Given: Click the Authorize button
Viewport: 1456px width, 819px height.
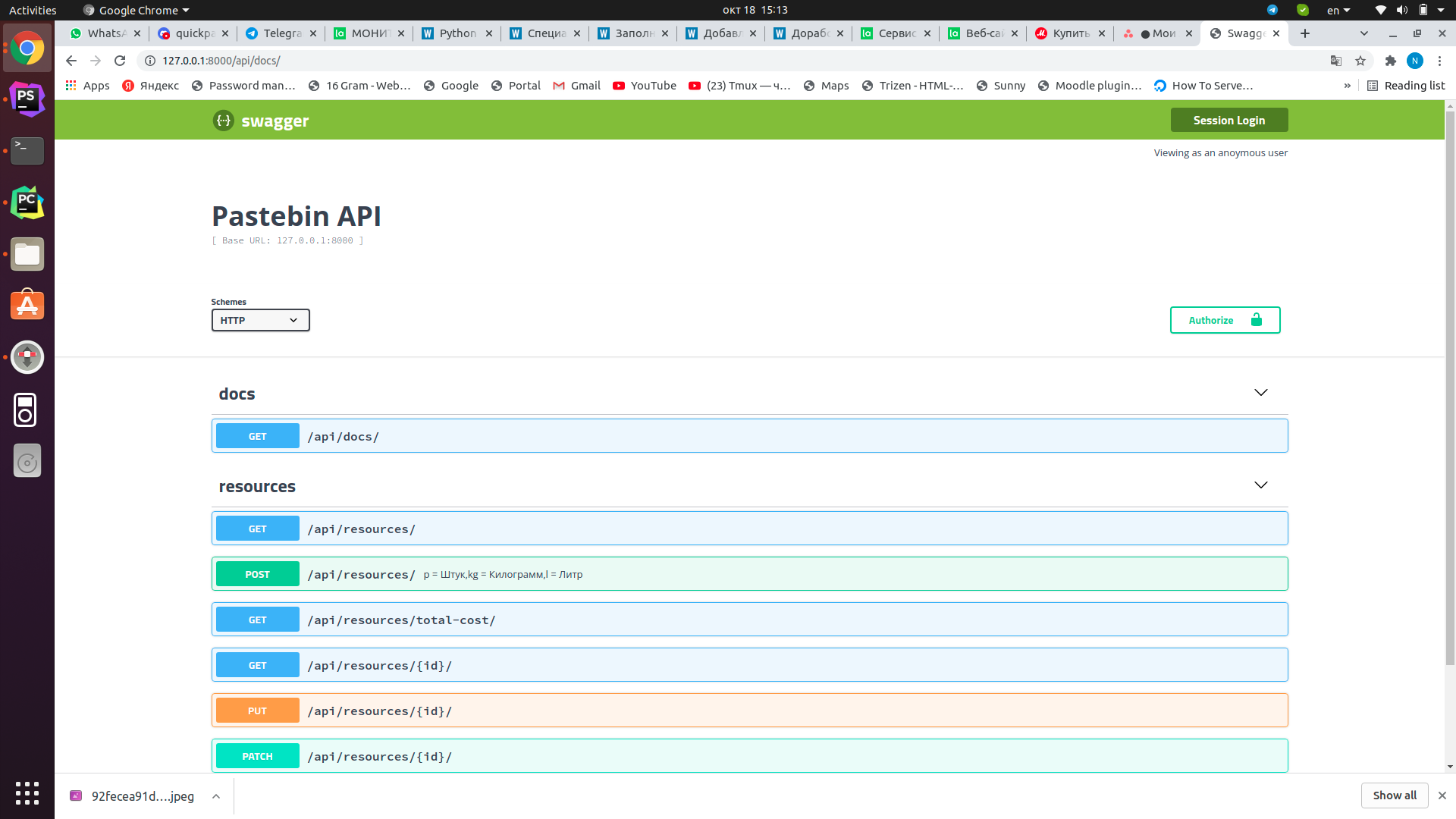Looking at the screenshot, I should tap(1225, 320).
